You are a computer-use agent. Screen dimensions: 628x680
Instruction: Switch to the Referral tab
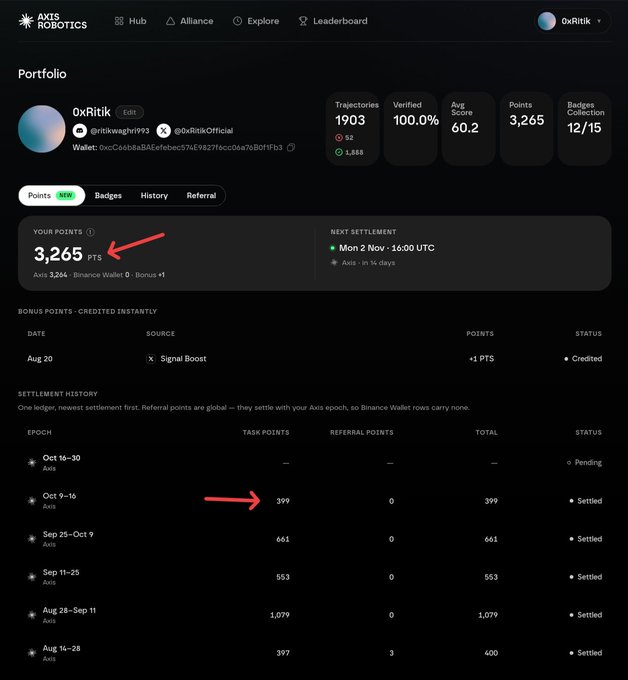(201, 196)
